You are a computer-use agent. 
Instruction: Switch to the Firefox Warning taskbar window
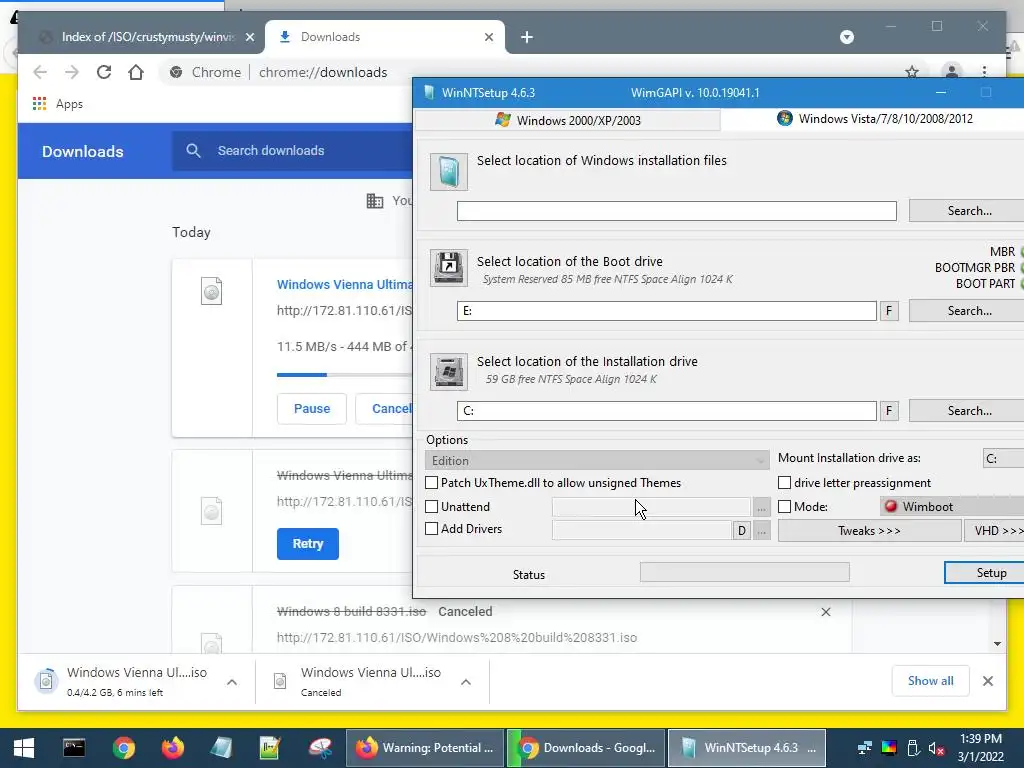[424, 748]
